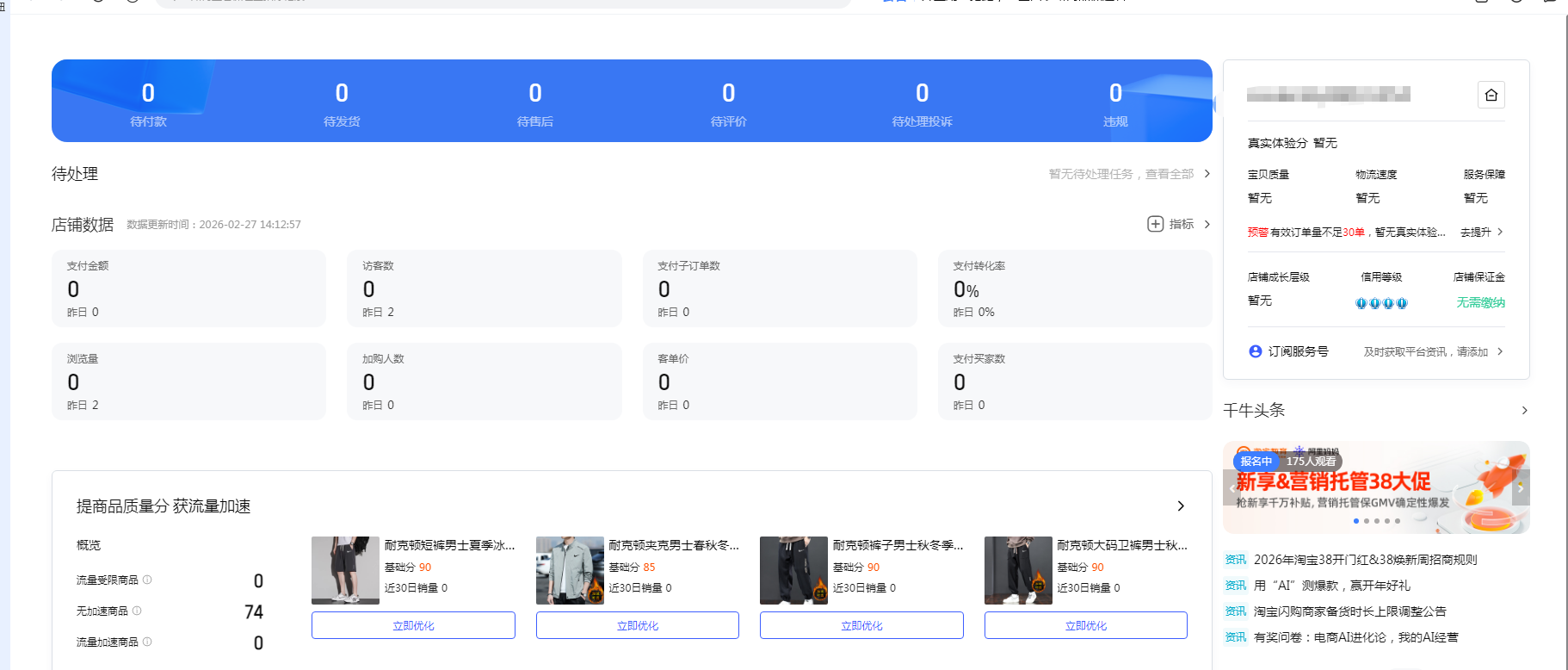Open 耐克顿夹克男士春秋冬 product thumbnail
The width and height of the screenshot is (1568, 670).
570,570
